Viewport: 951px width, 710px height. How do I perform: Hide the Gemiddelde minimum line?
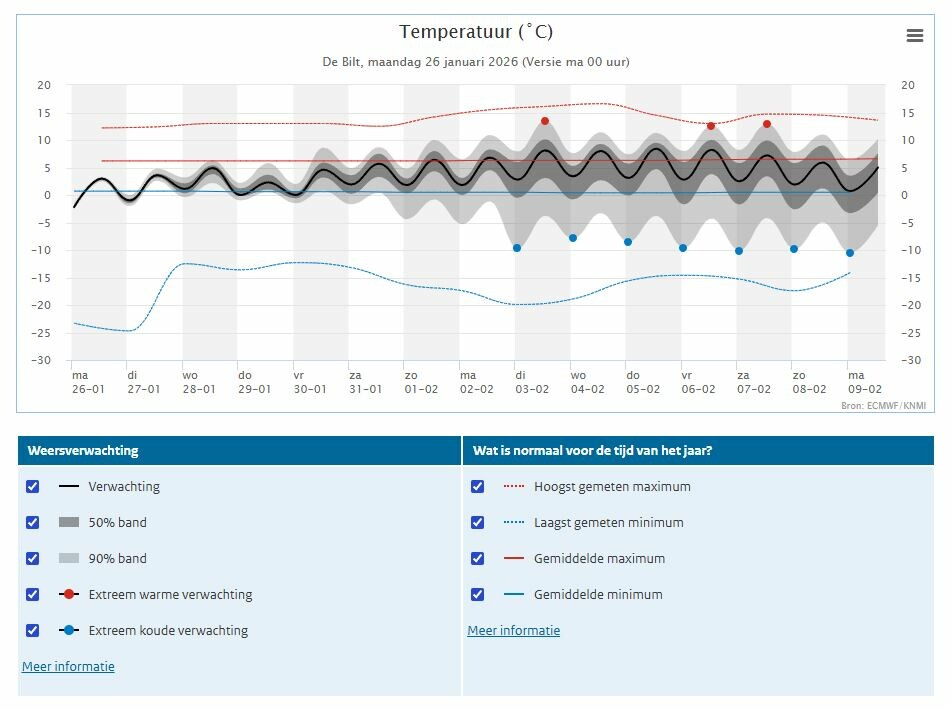[x=478, y=594]
